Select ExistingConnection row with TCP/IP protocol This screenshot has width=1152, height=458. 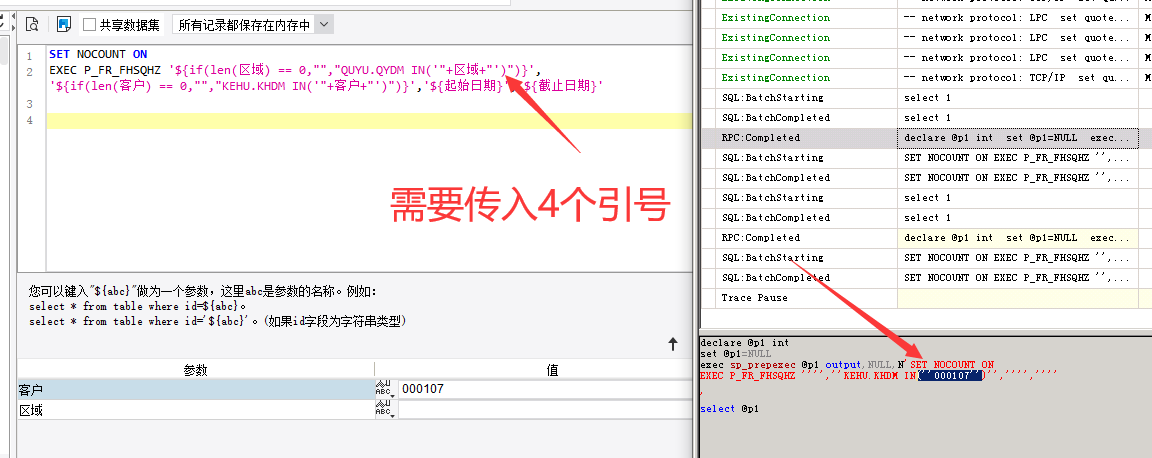point(926,77)
